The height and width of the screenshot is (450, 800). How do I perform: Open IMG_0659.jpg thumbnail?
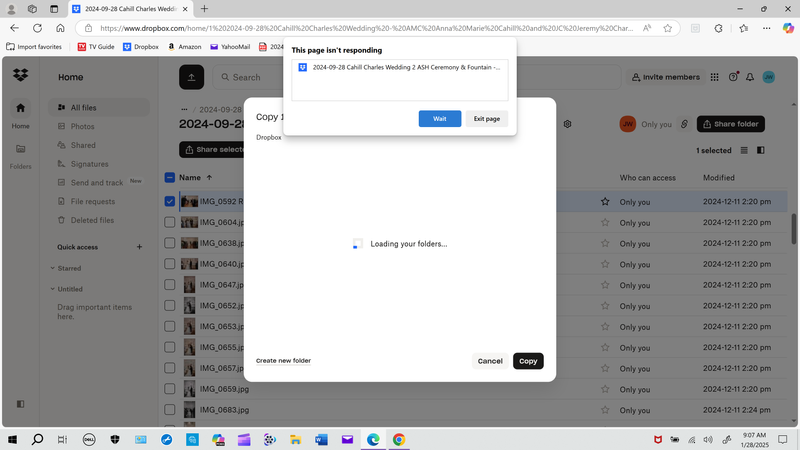[x=189, y=389]
